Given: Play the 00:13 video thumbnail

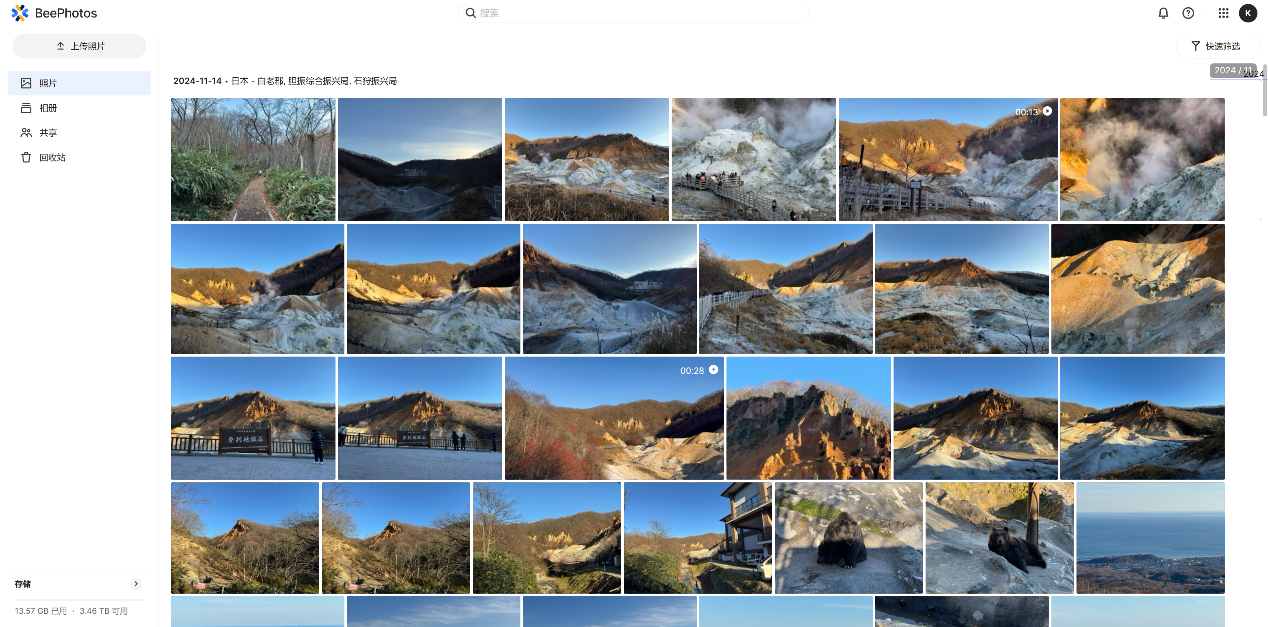Looking at the screenshot, I should click(x=947, y=160).
